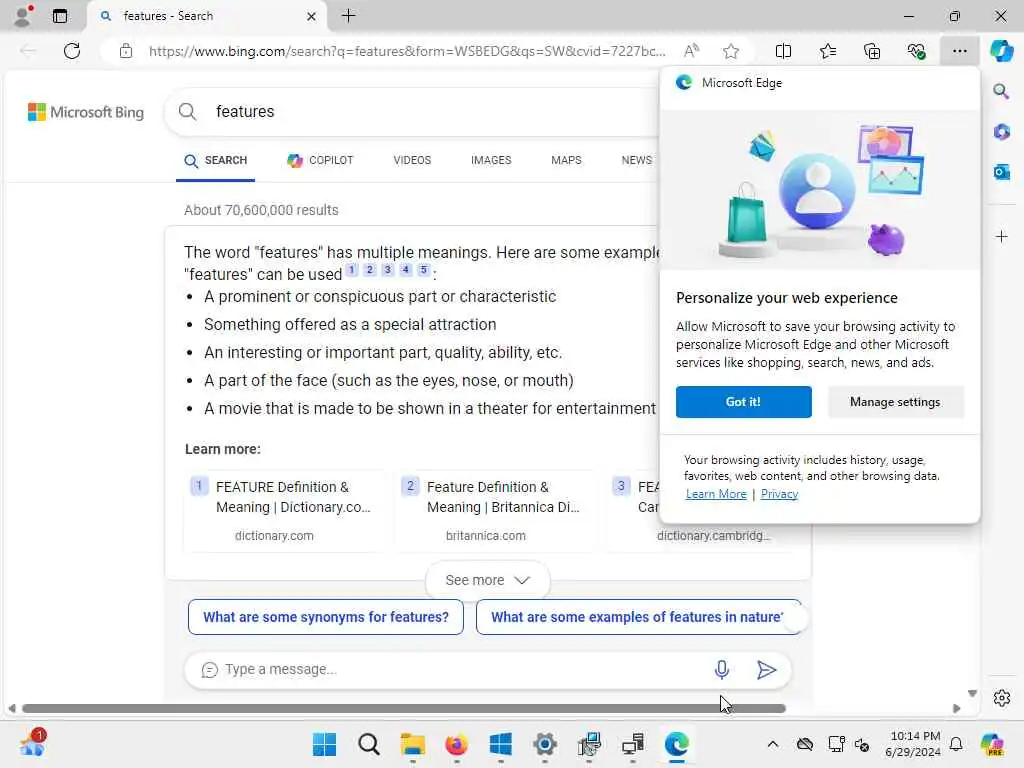Image resolution: width=1024 pixels, height=768 pixels.
Task: Open the Settings and more ellipsis menu
Action: point(959,51)
